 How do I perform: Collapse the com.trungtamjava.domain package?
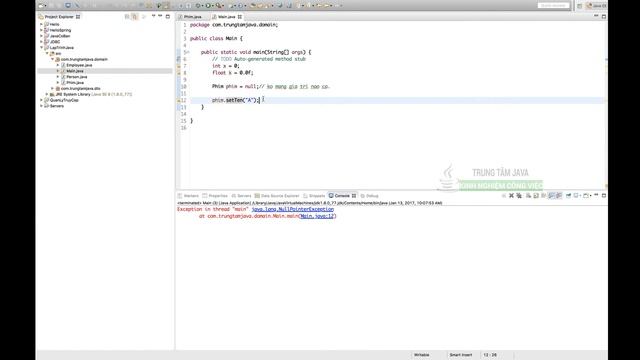click(52, 59)
